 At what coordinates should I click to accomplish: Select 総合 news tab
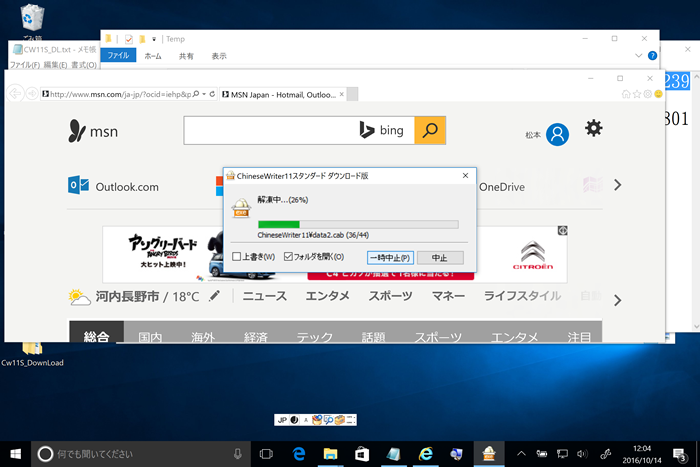tap(96, 333)
